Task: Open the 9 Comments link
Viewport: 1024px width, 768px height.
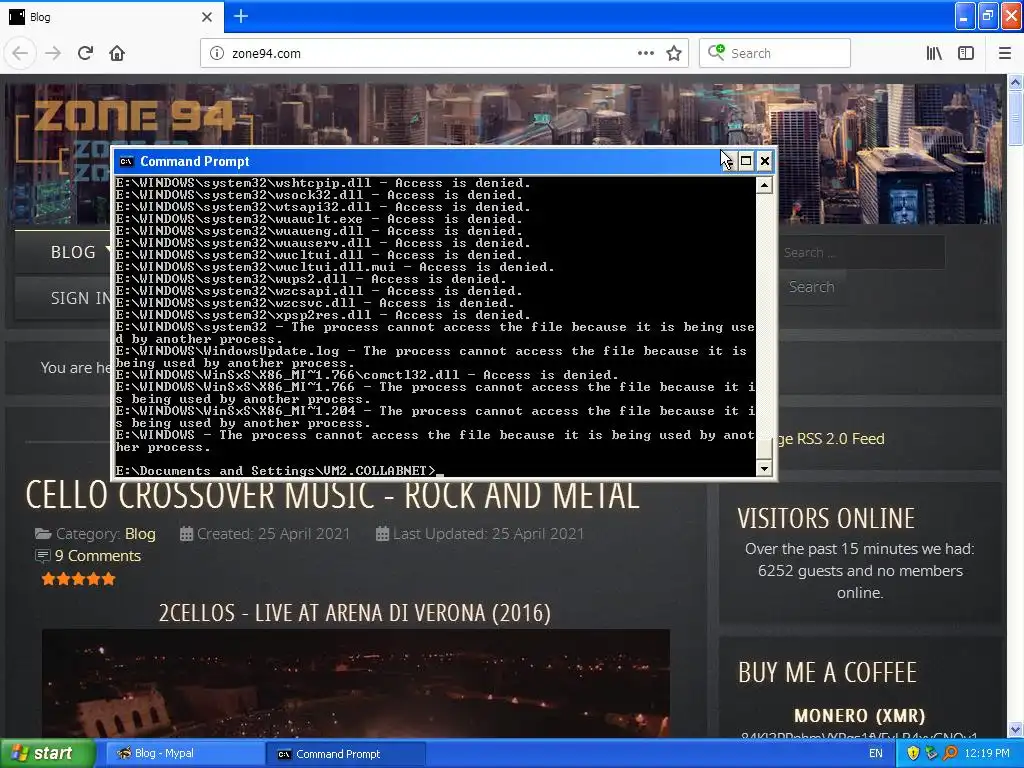Action: coord(98,556)
